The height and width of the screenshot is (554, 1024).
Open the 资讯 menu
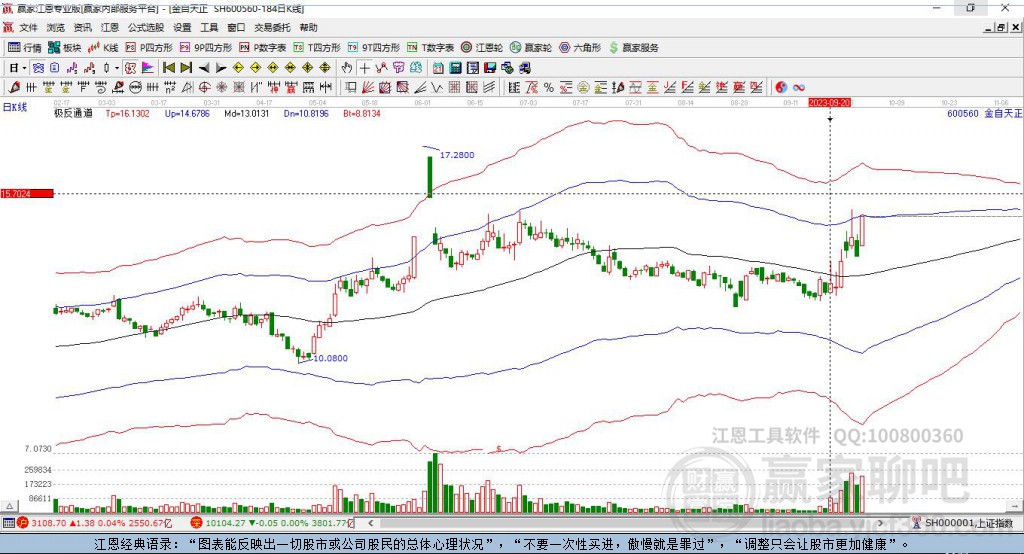coord(82,27)
